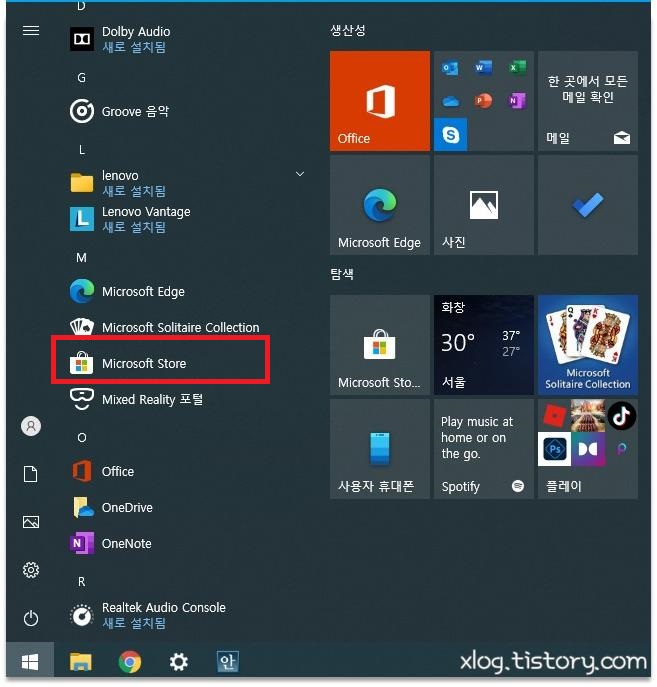
Task: Open the 사용자 휴대폰 tile
Action: 380,449
